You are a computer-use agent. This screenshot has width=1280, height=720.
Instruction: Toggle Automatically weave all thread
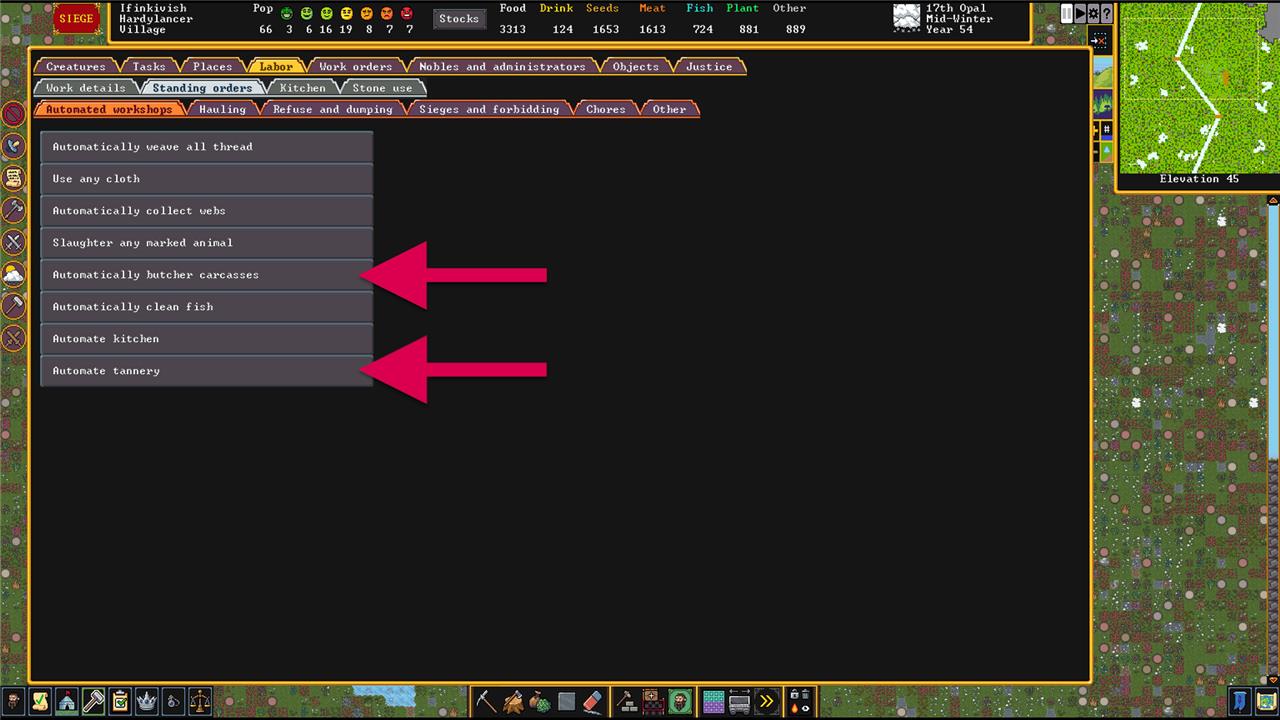(x=206, y=147)
